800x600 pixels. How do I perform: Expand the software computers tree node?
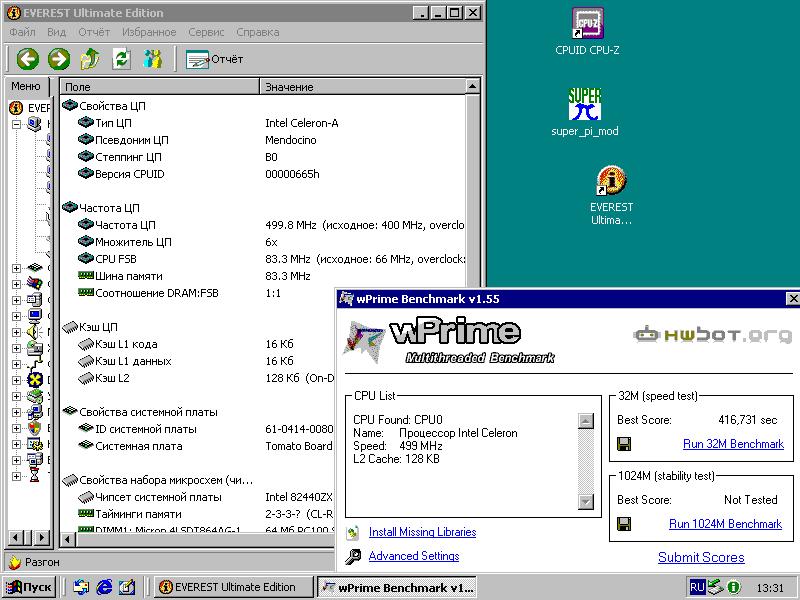16,412
